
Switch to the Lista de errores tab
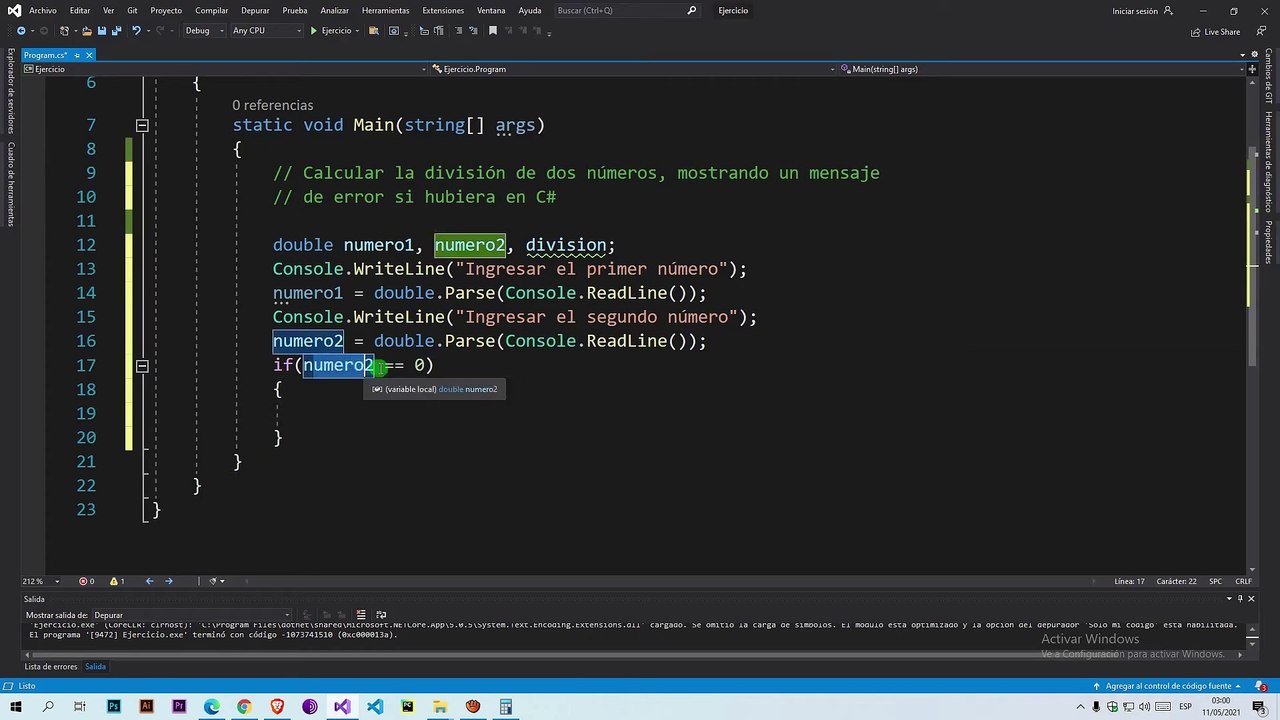point(51,666)
